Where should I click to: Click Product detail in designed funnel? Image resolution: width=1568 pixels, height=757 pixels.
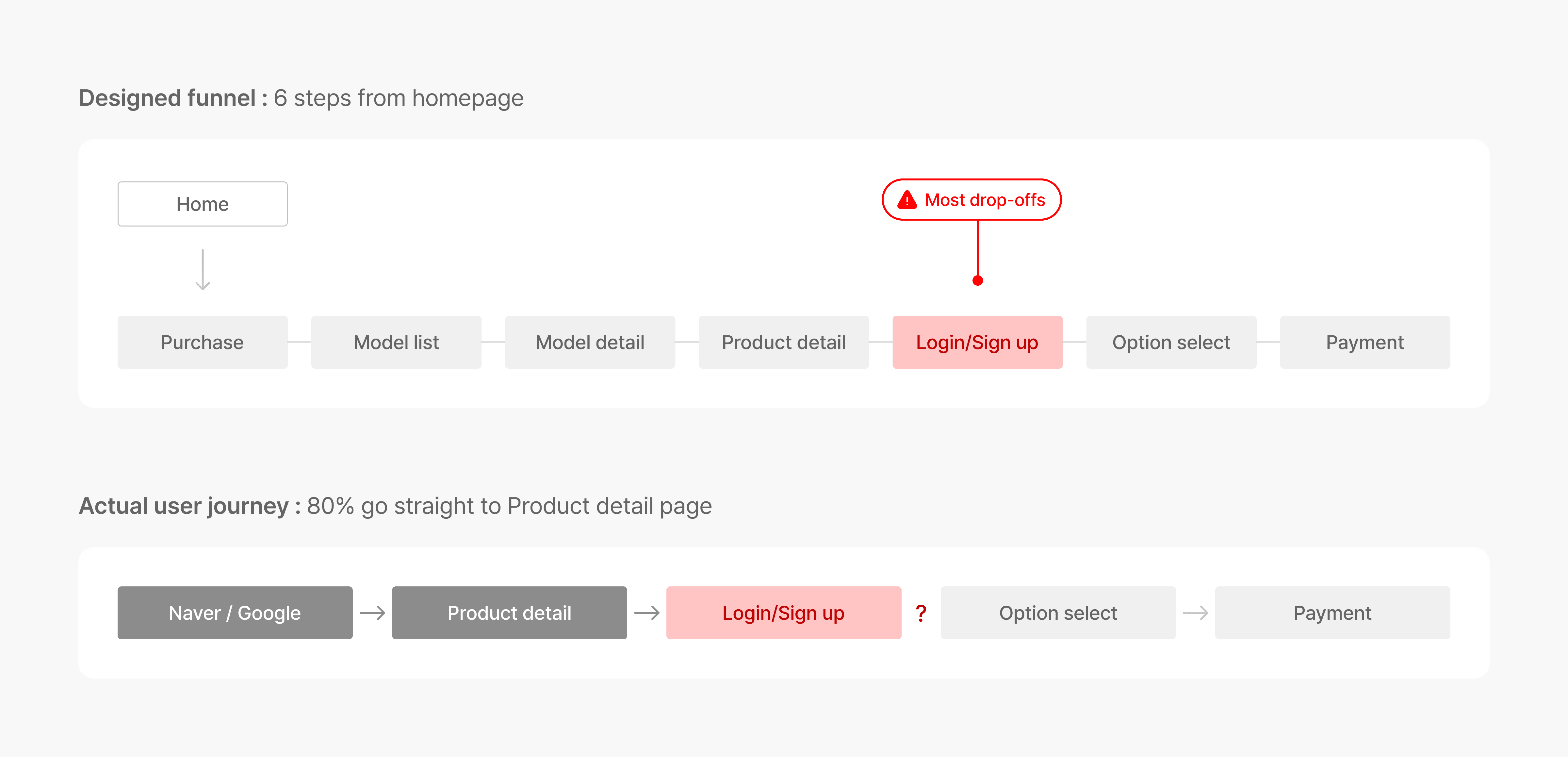(783, 342)
